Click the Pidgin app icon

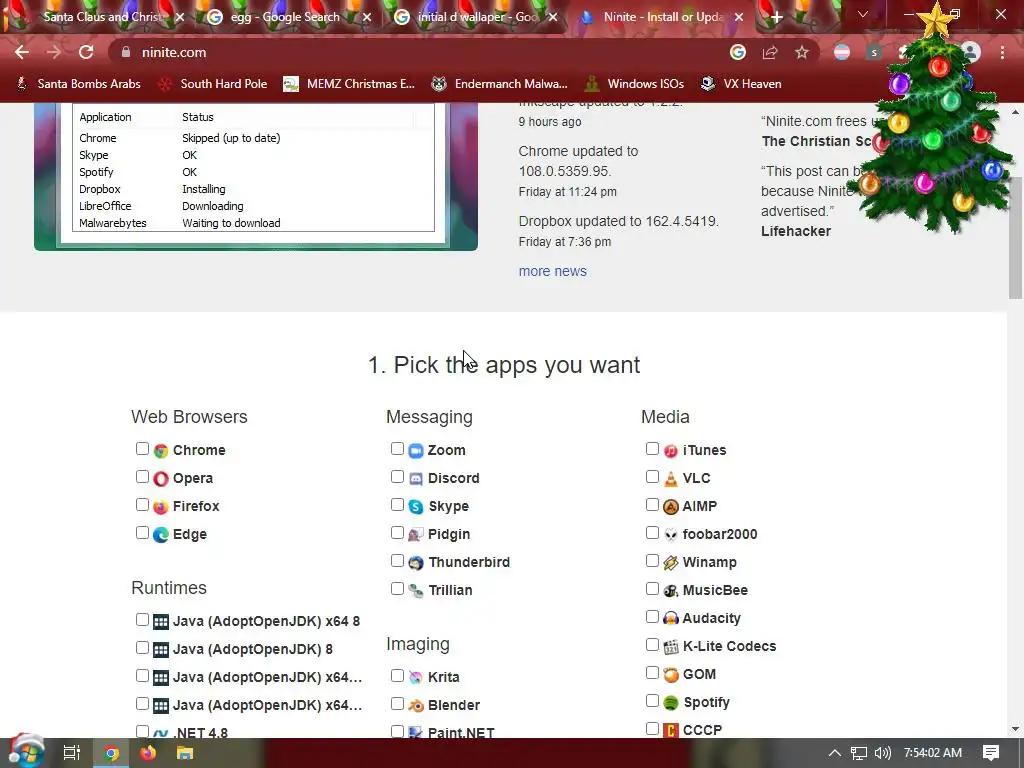(x=416, y=535)
